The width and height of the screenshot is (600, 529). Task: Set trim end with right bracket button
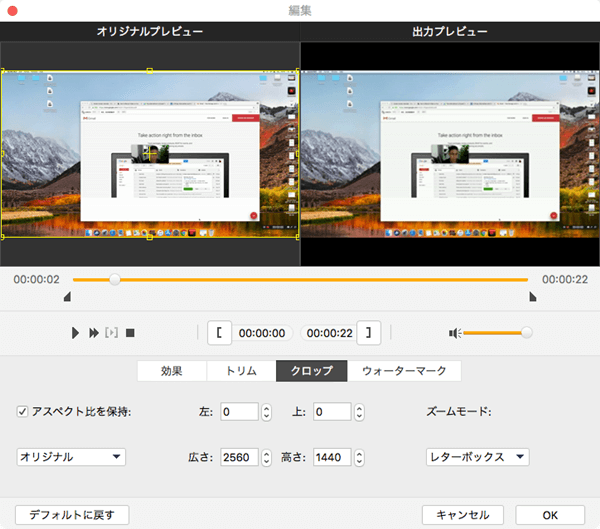pos(371,333)
